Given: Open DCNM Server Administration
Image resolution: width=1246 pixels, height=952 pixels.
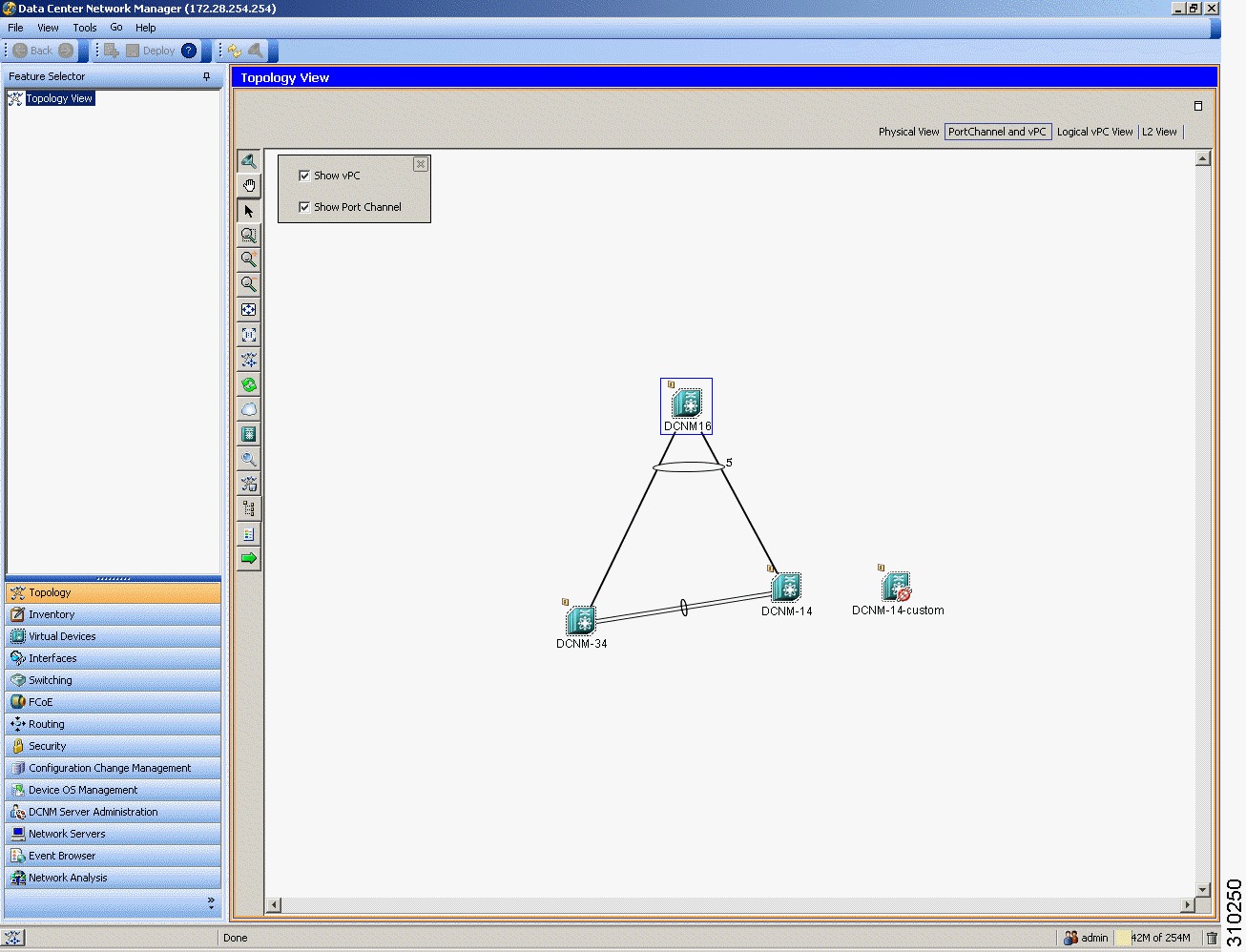Looking at the screenshot, I should (x=114, y=812).
